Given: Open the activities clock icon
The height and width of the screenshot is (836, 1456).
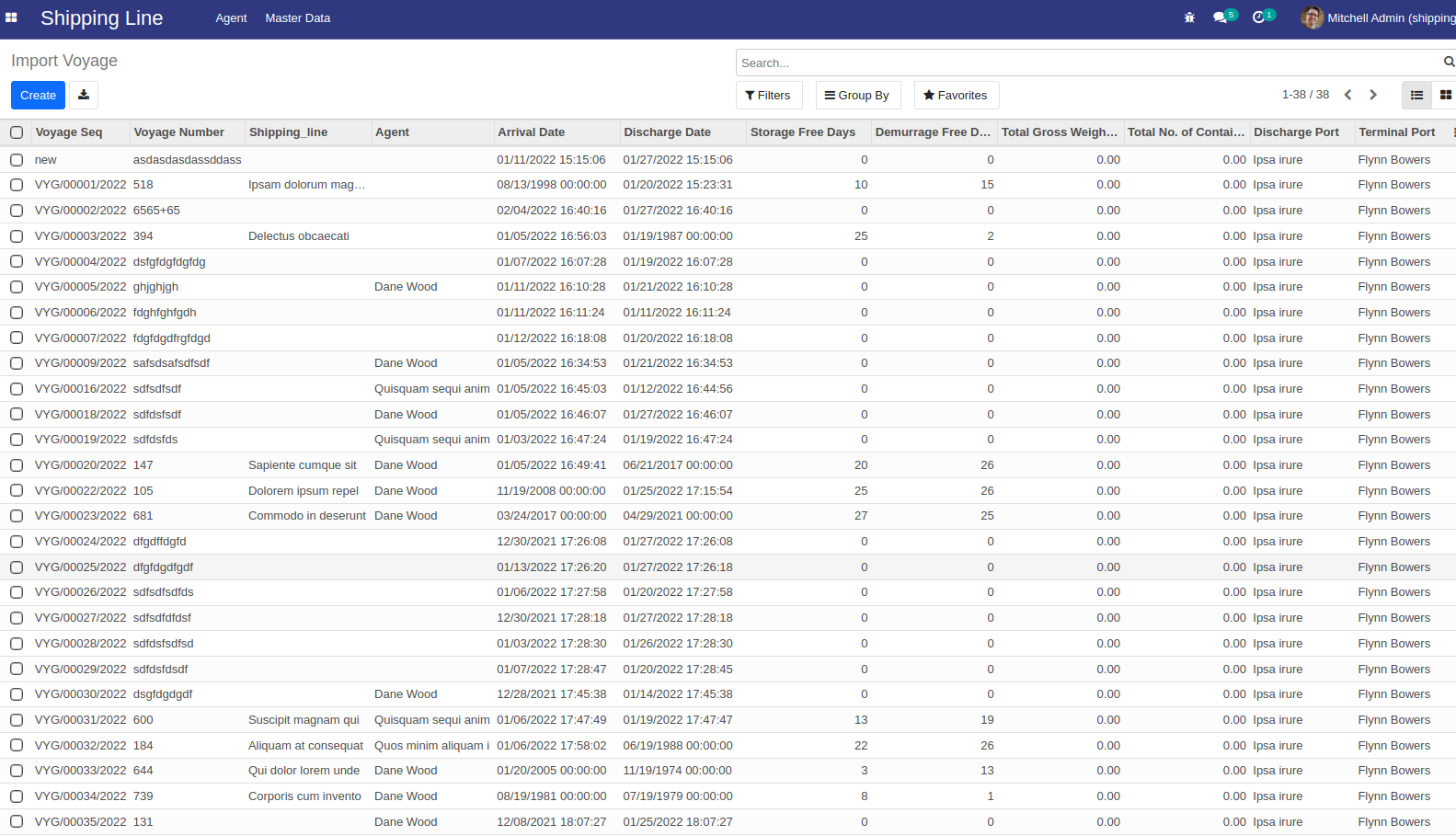Looking at the screenshot, I should [1259, 17].
